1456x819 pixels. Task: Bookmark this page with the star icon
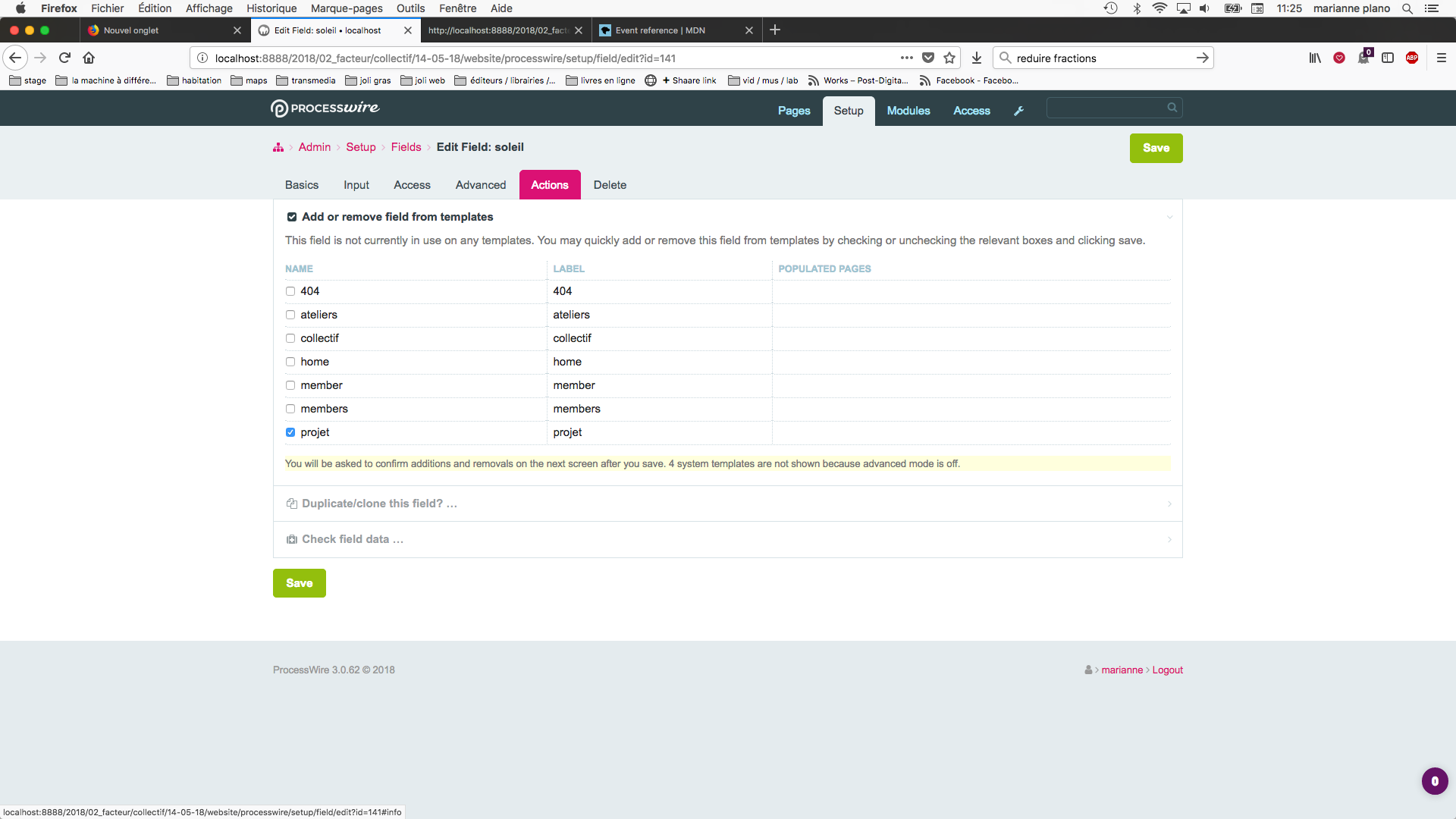(x=949, y=58)
